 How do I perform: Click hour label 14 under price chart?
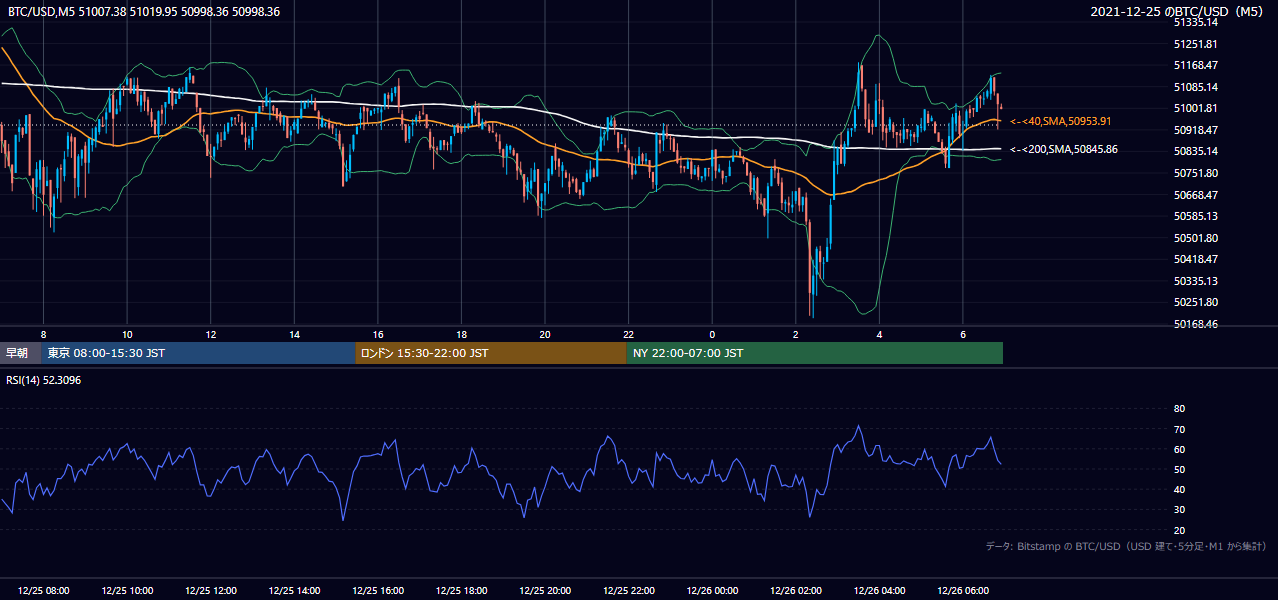pyautogui.click(x=294, y=334)
